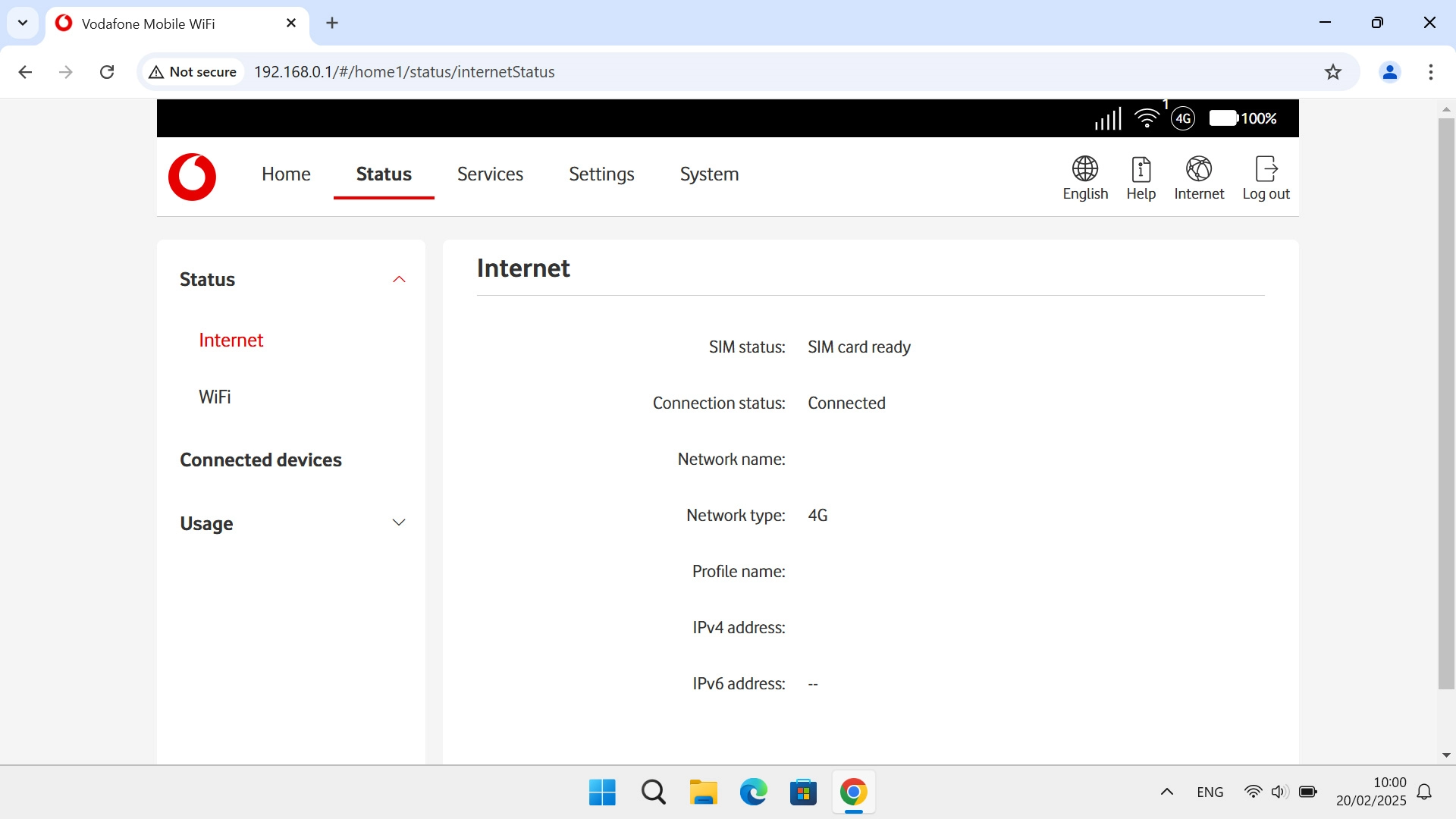Open Microsoft Edge from the taskbar

coord(753,792)
